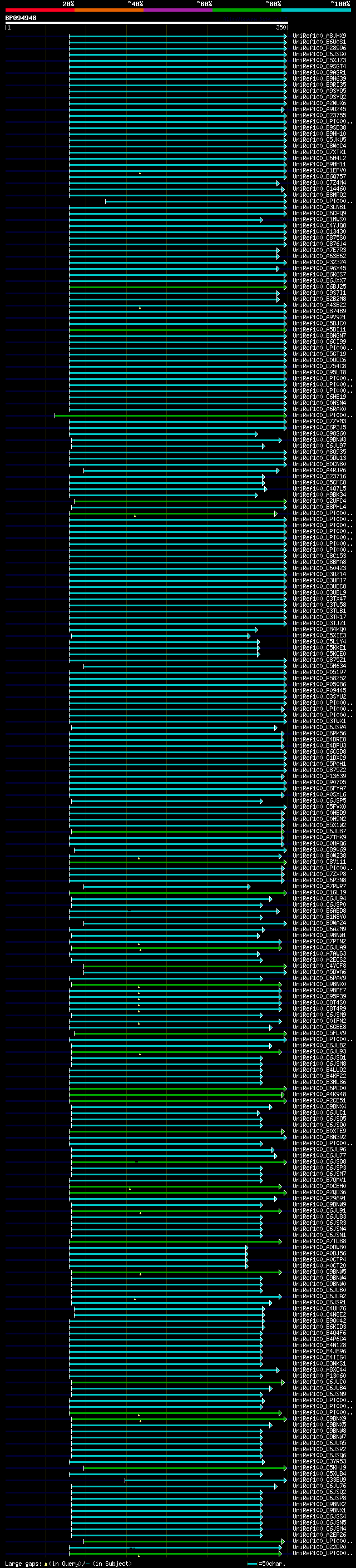356x1568 pixels.
Task: Click hit UniRef100_B9H639
Action: 319,78
